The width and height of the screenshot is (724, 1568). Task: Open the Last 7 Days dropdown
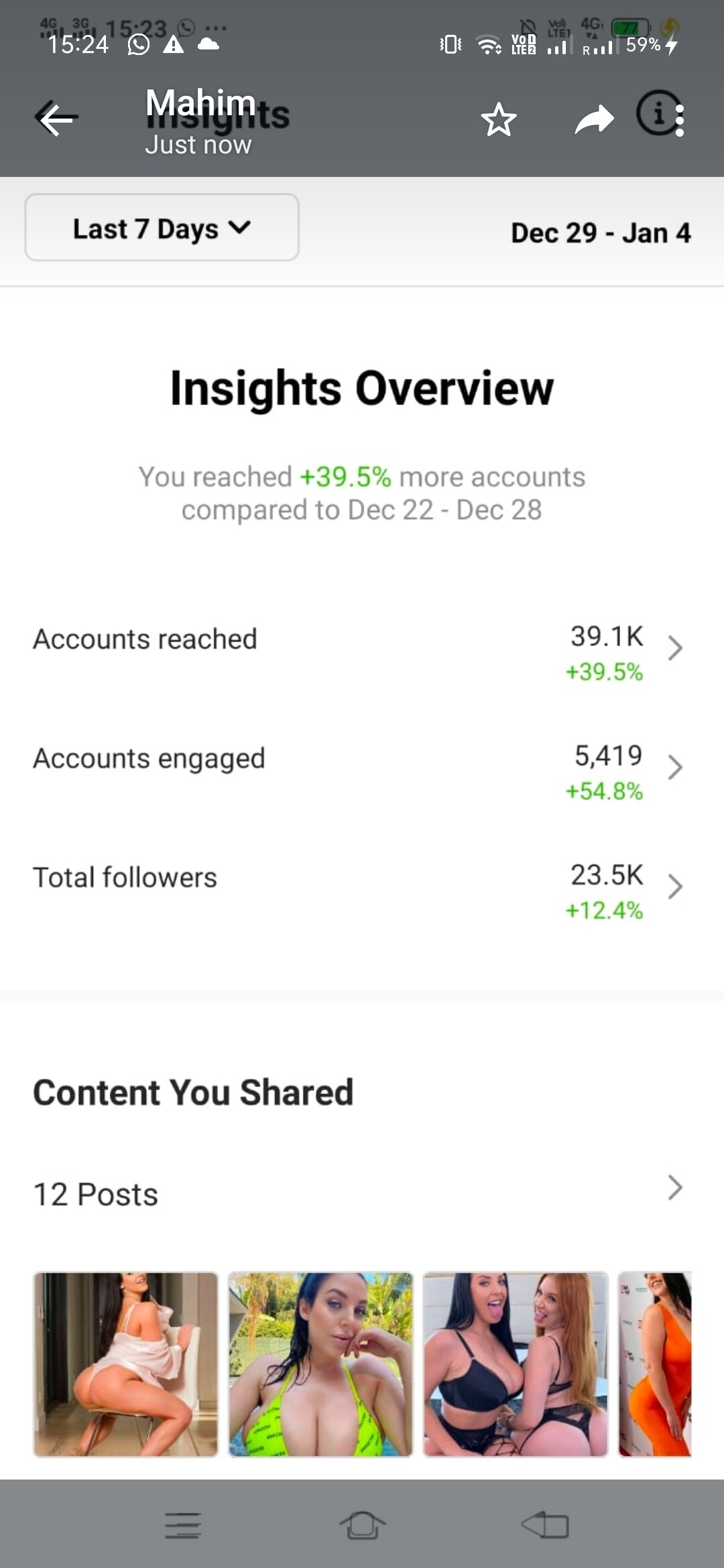(x=162, y=228)
